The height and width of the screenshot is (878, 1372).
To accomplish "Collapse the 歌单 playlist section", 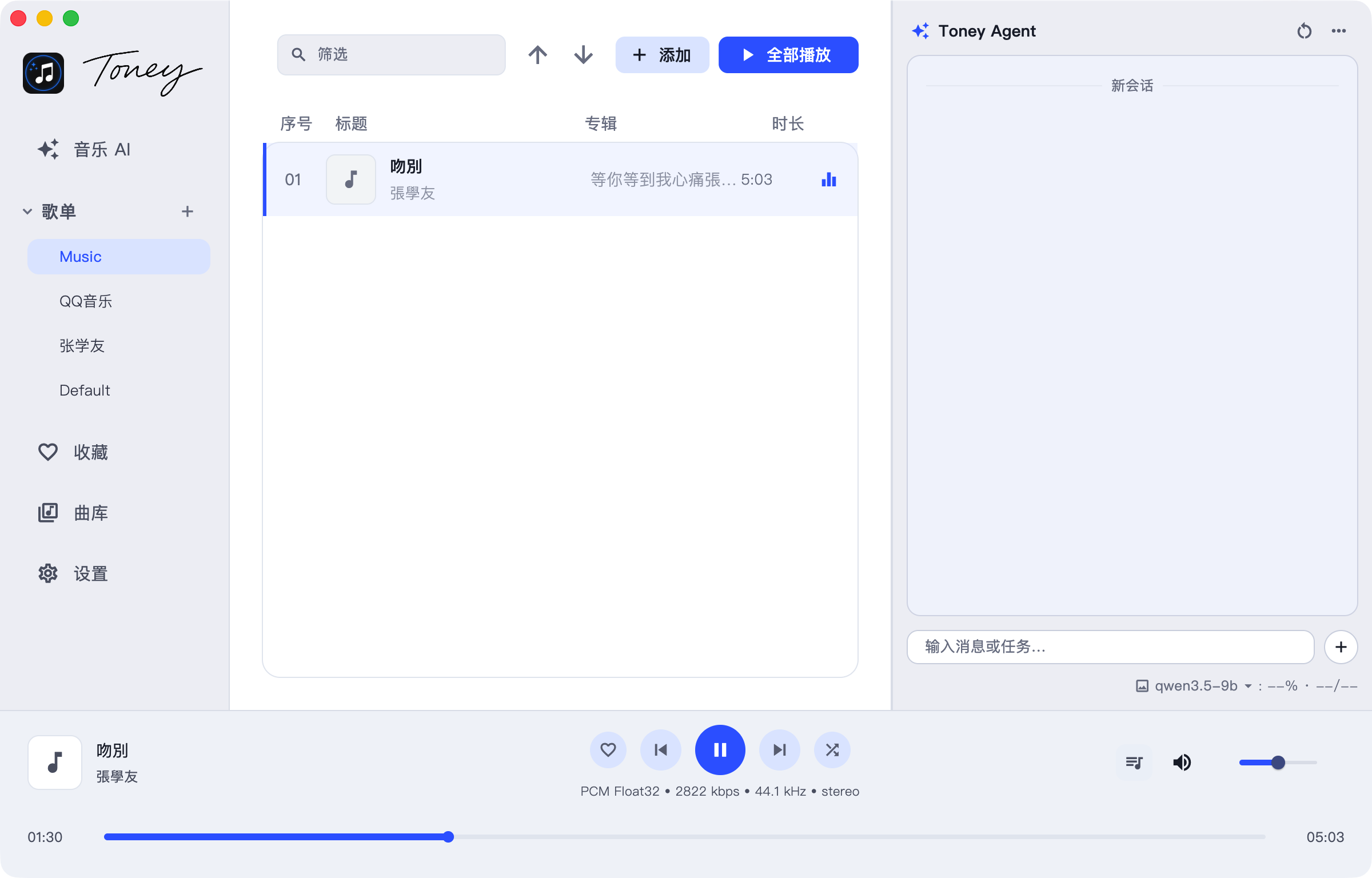I will point(26,211).
